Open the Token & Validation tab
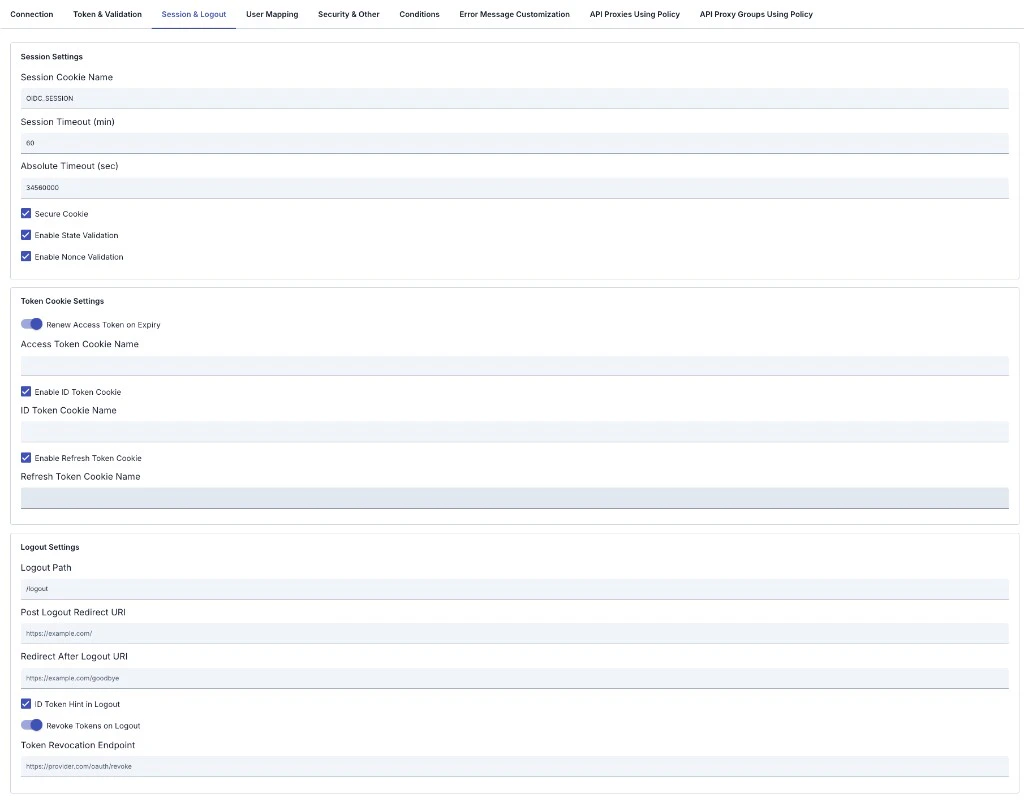 [x=107, y=14]
